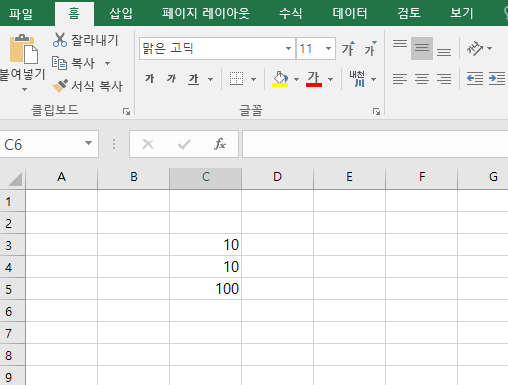
Task: Cut selection with 잘라내기
Action: [x=86, y=40]
